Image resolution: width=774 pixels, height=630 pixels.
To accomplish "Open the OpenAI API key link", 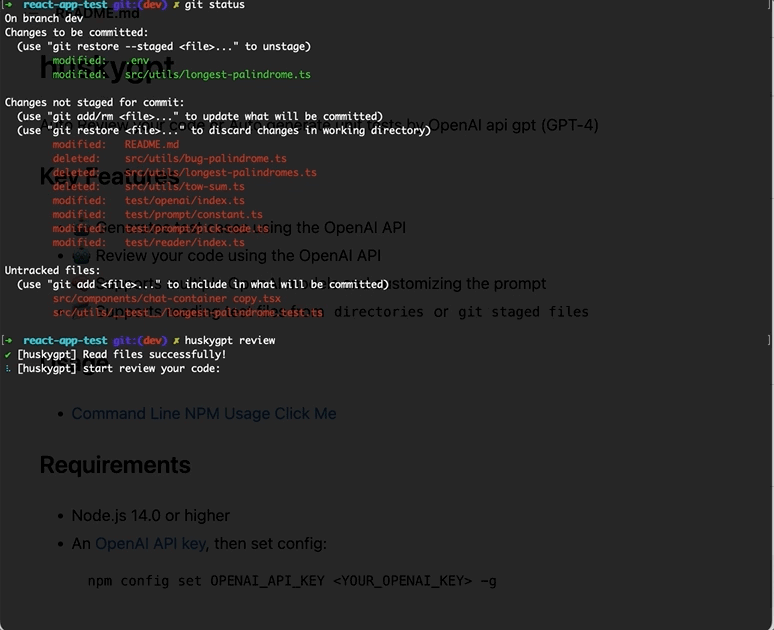I will tap(150, 543).
